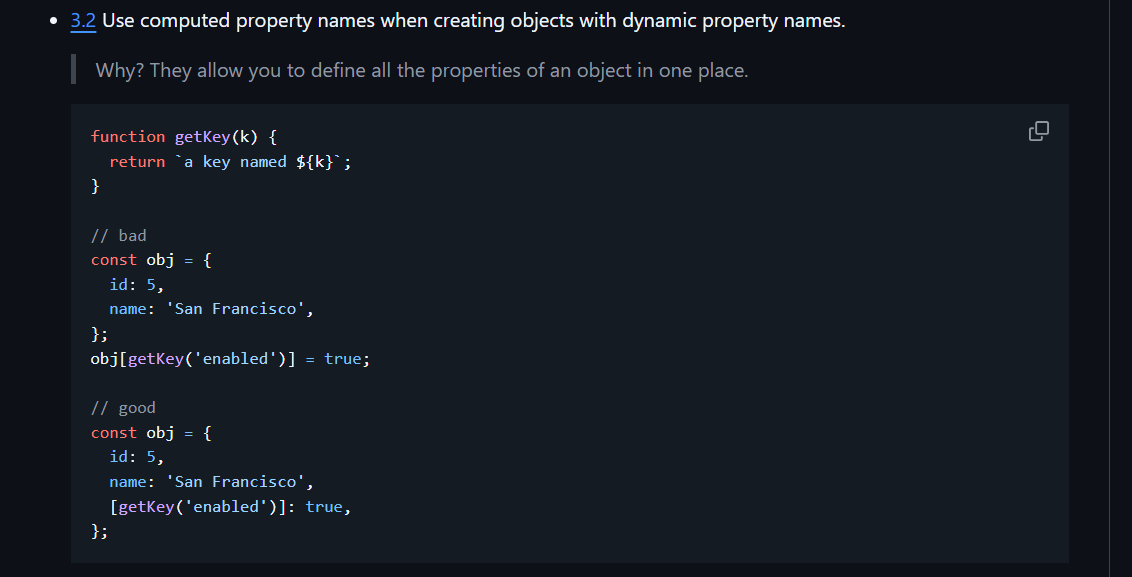Open the 3.2 section anchor link
This screenshot has height=577, width=1132.
pos(83,21)
